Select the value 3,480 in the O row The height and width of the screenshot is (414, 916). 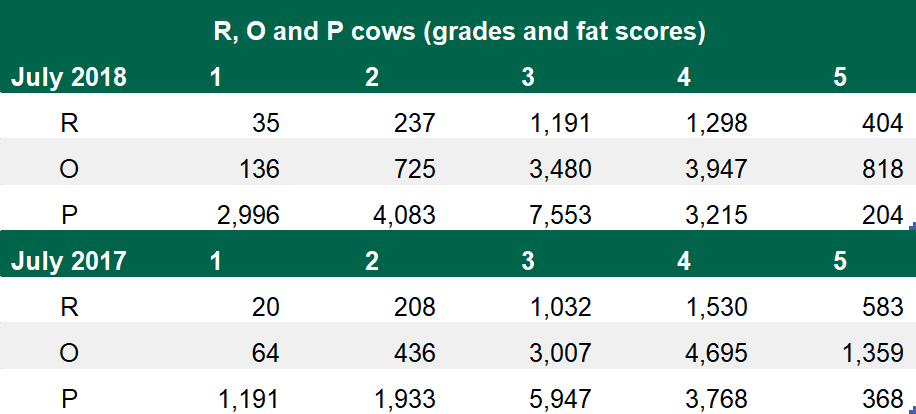tap(560, 169)
